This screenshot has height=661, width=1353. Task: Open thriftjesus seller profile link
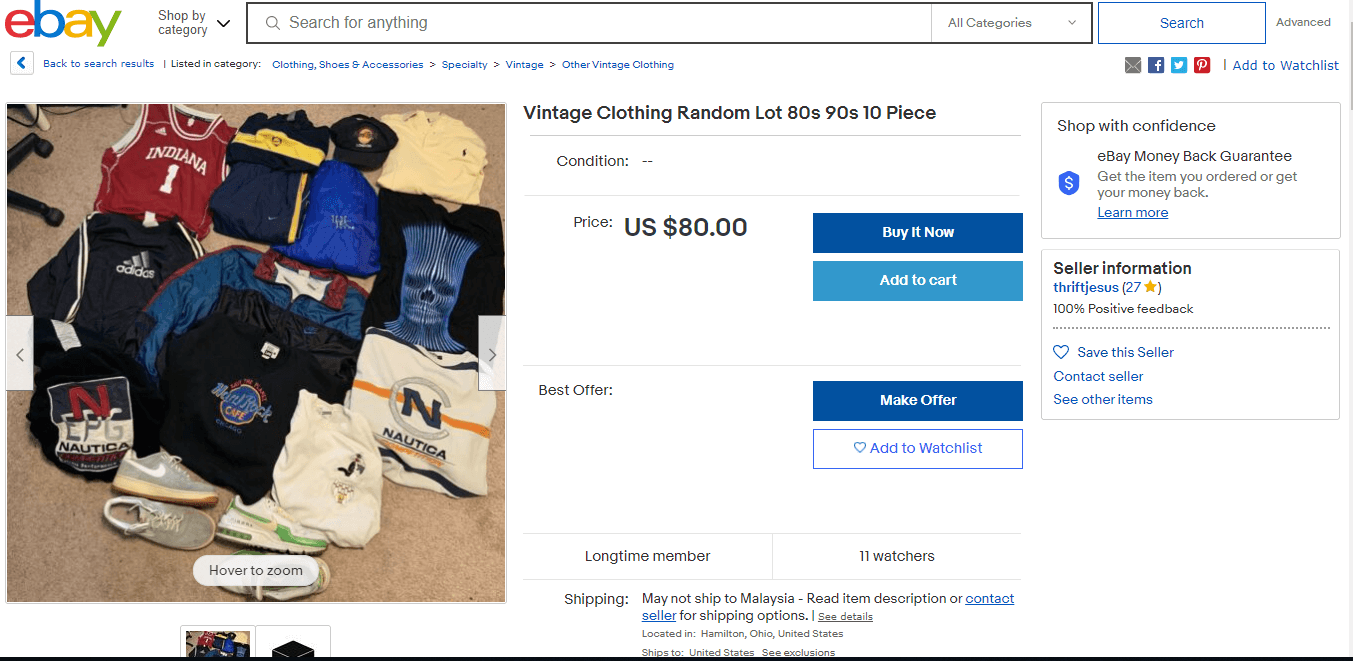tap(1085, 288)
